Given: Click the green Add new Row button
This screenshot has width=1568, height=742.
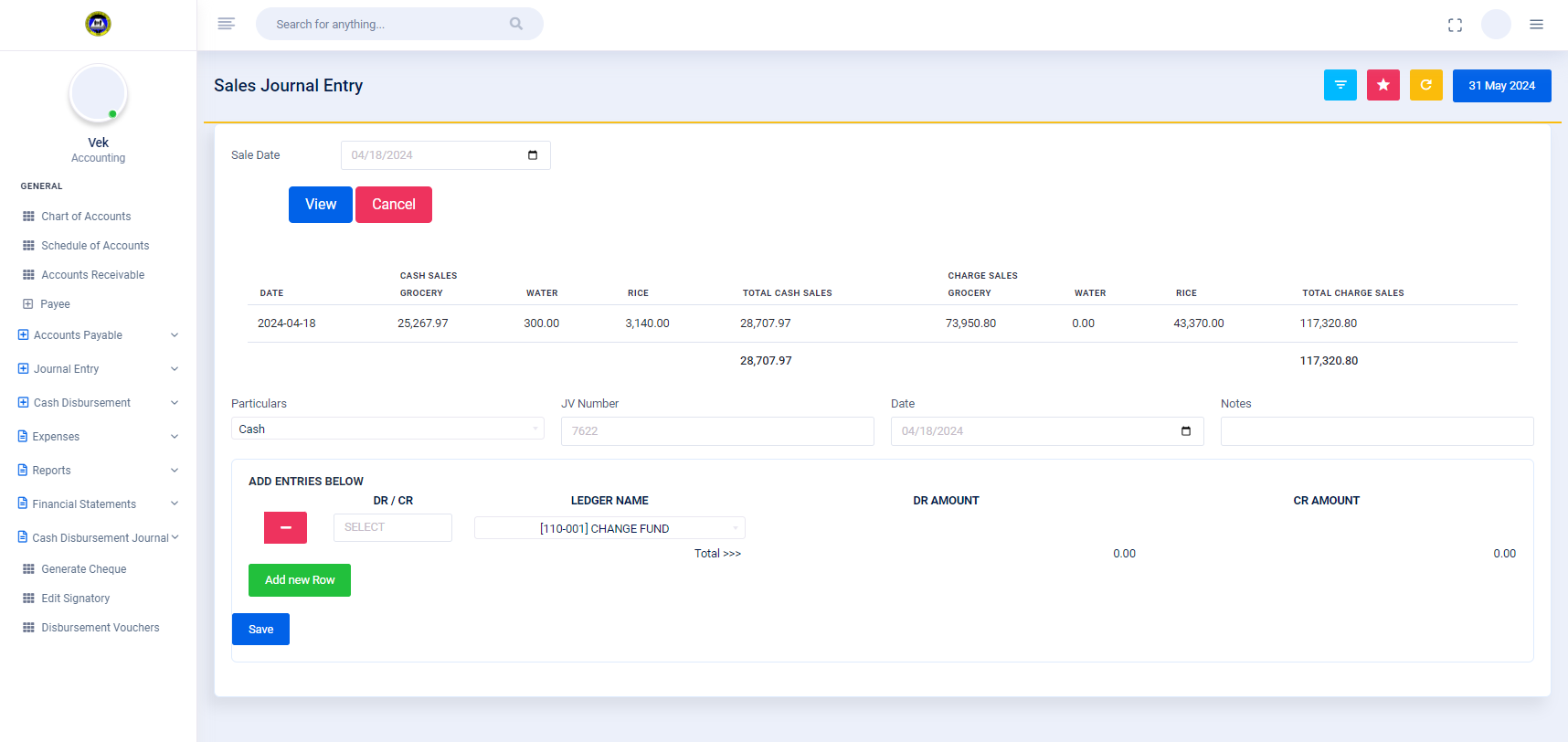Looking at the screenshot, I should (x=300, y=580).
